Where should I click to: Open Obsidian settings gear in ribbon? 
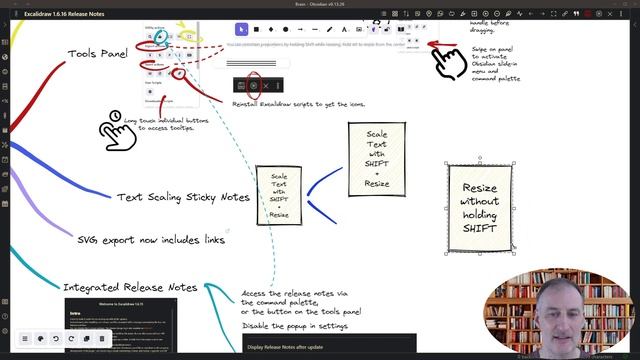point(5,331)
